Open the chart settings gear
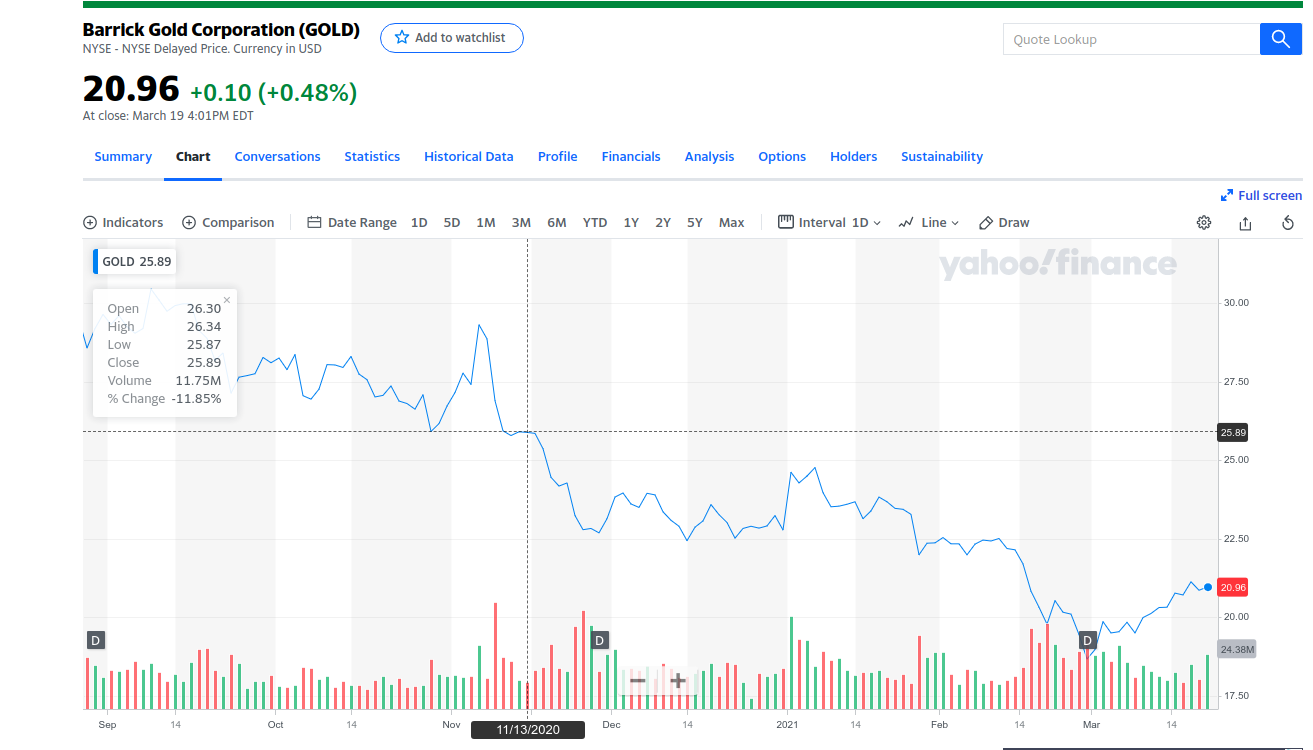Image resolution: width=1313 pixels, height=750 pixels. click(1203, 222)
